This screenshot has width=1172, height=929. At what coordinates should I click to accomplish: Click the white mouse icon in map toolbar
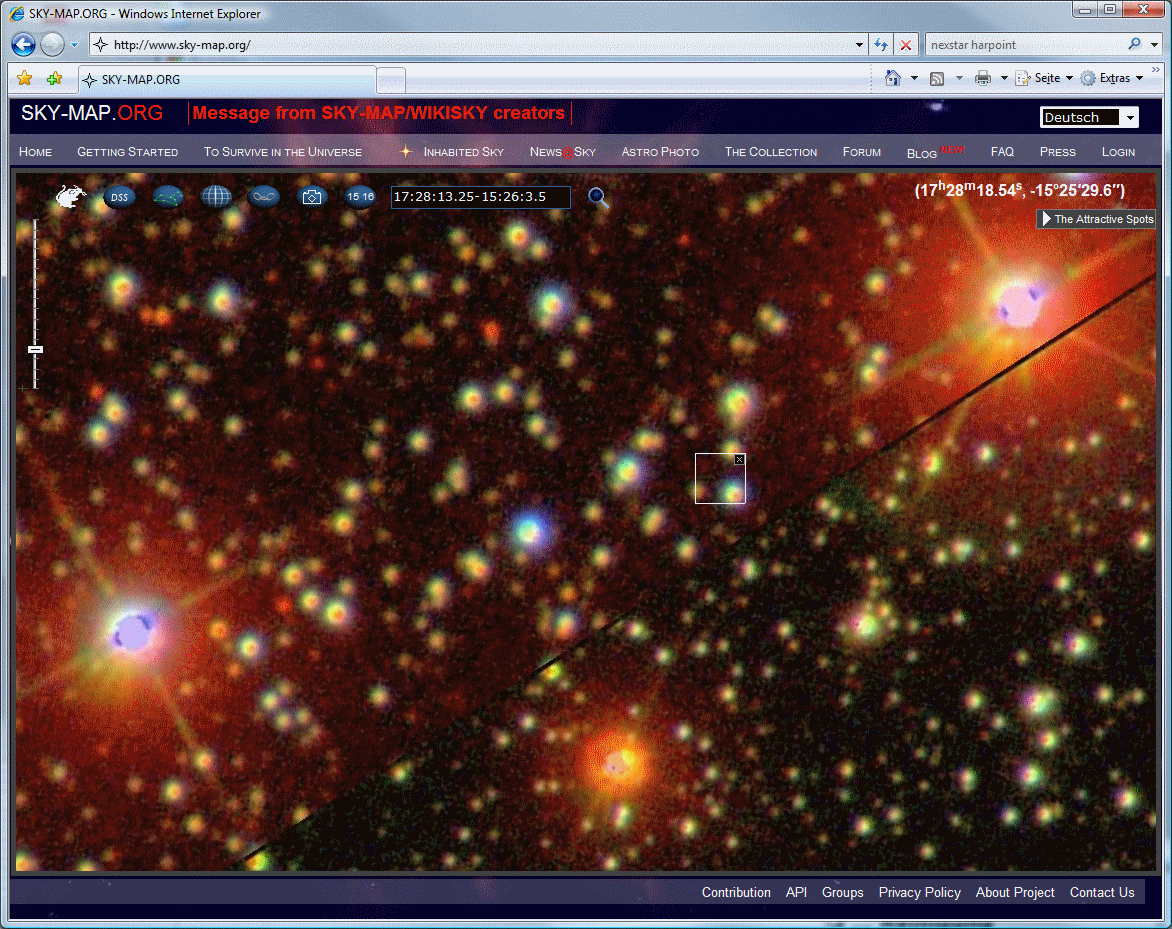tap(70, 197)
